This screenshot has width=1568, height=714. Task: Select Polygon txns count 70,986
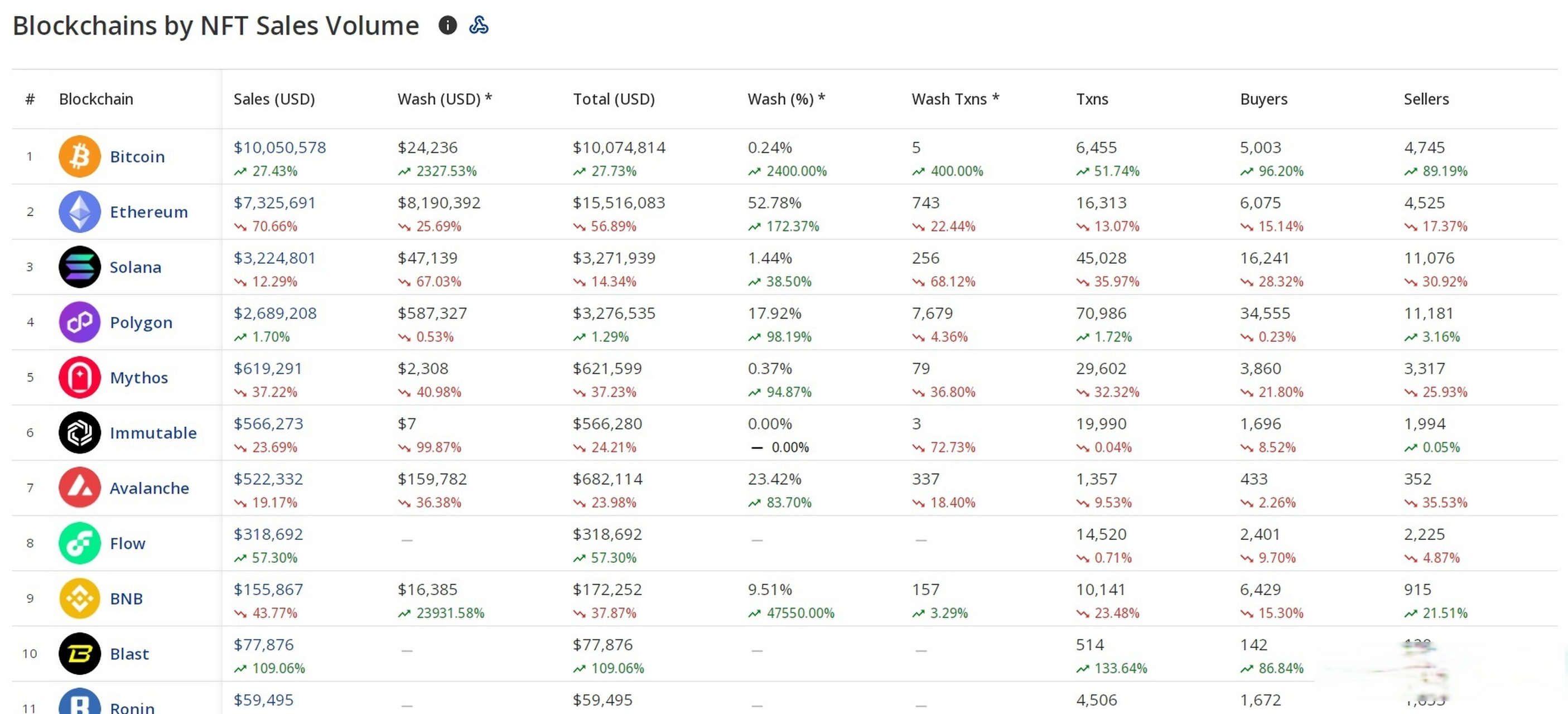coord(1101,313)
